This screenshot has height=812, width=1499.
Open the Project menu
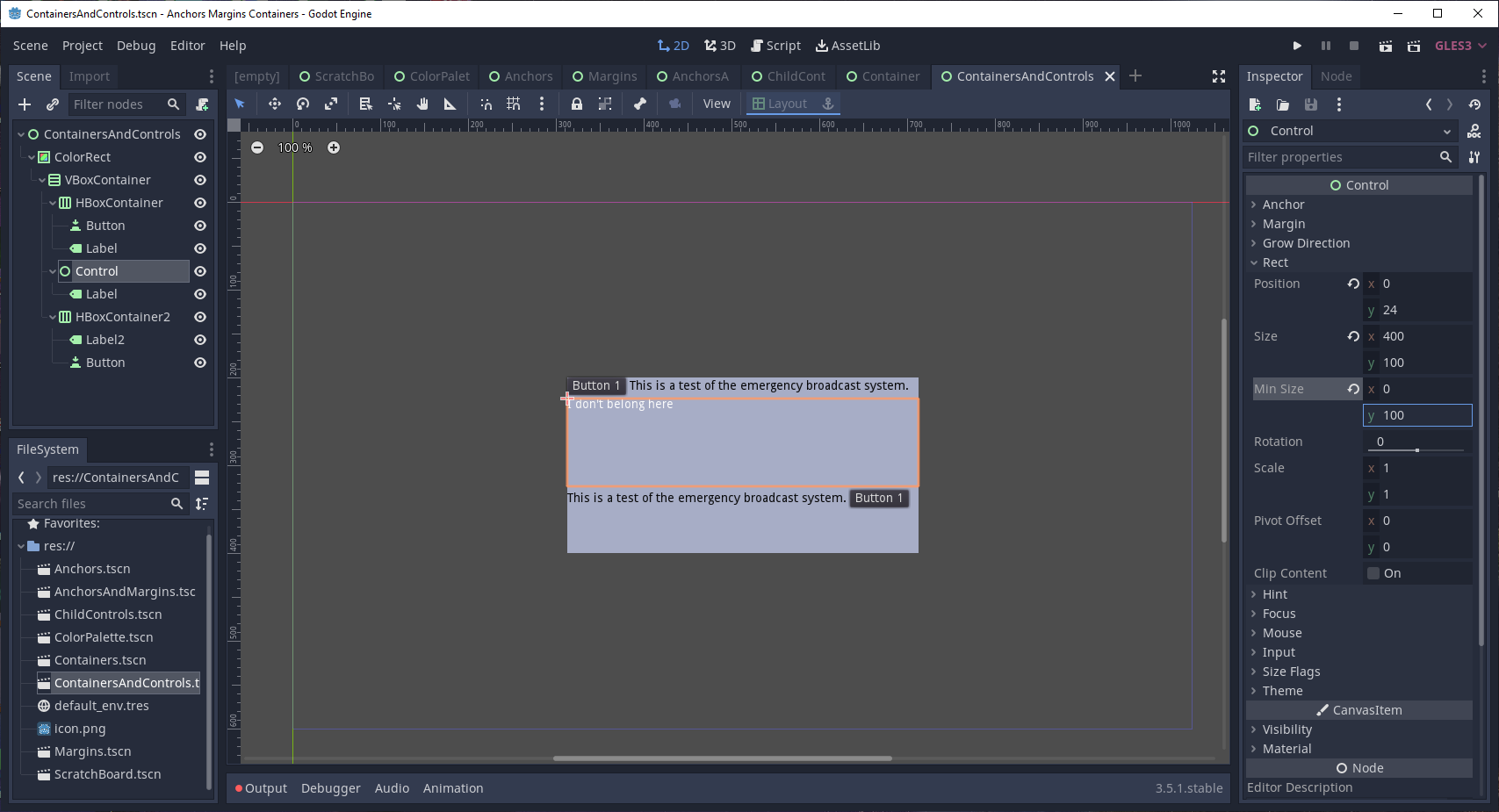[83, 45]
